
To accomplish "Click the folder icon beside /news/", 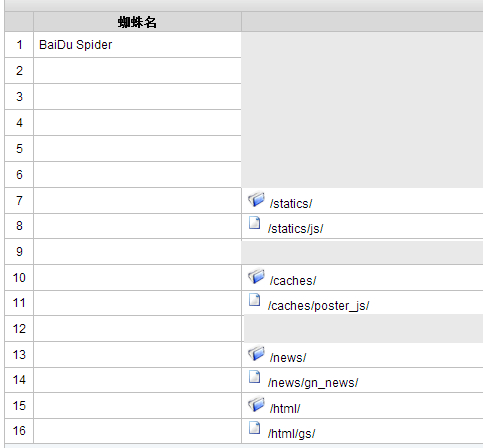I will (x=256, y=353).
